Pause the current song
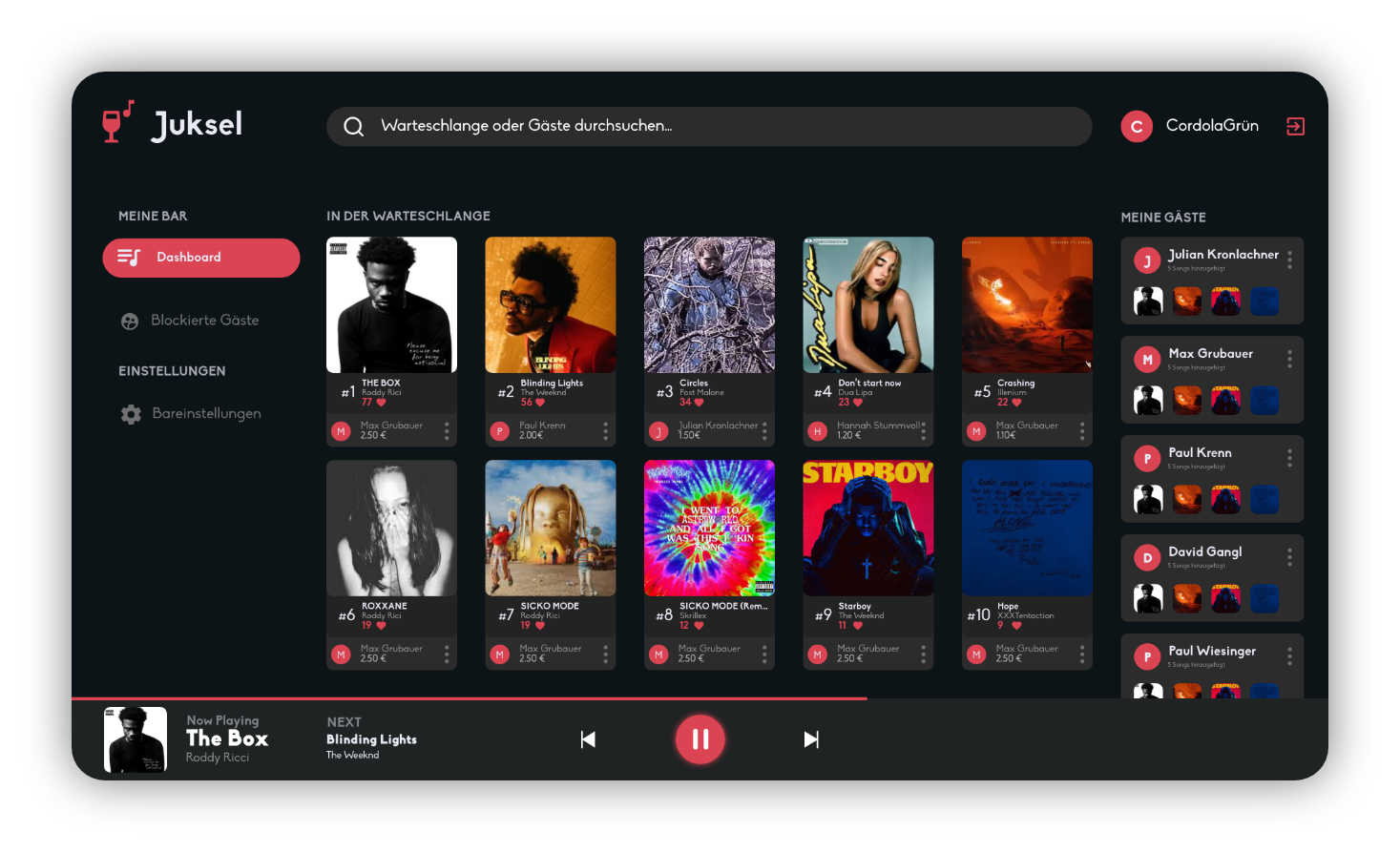 click(x=700, y=739)
